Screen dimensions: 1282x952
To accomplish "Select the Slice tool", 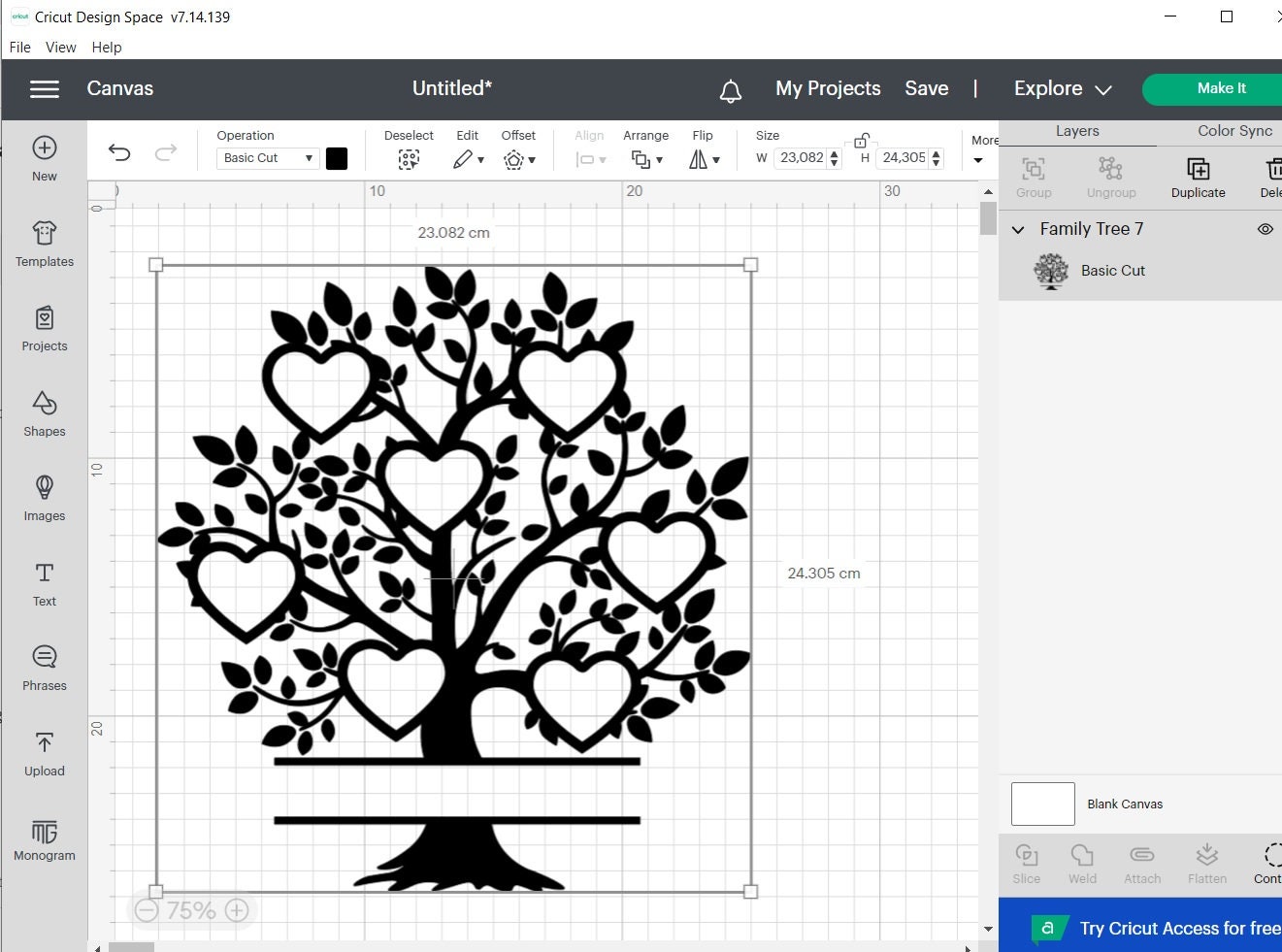I will (1026, 862).
